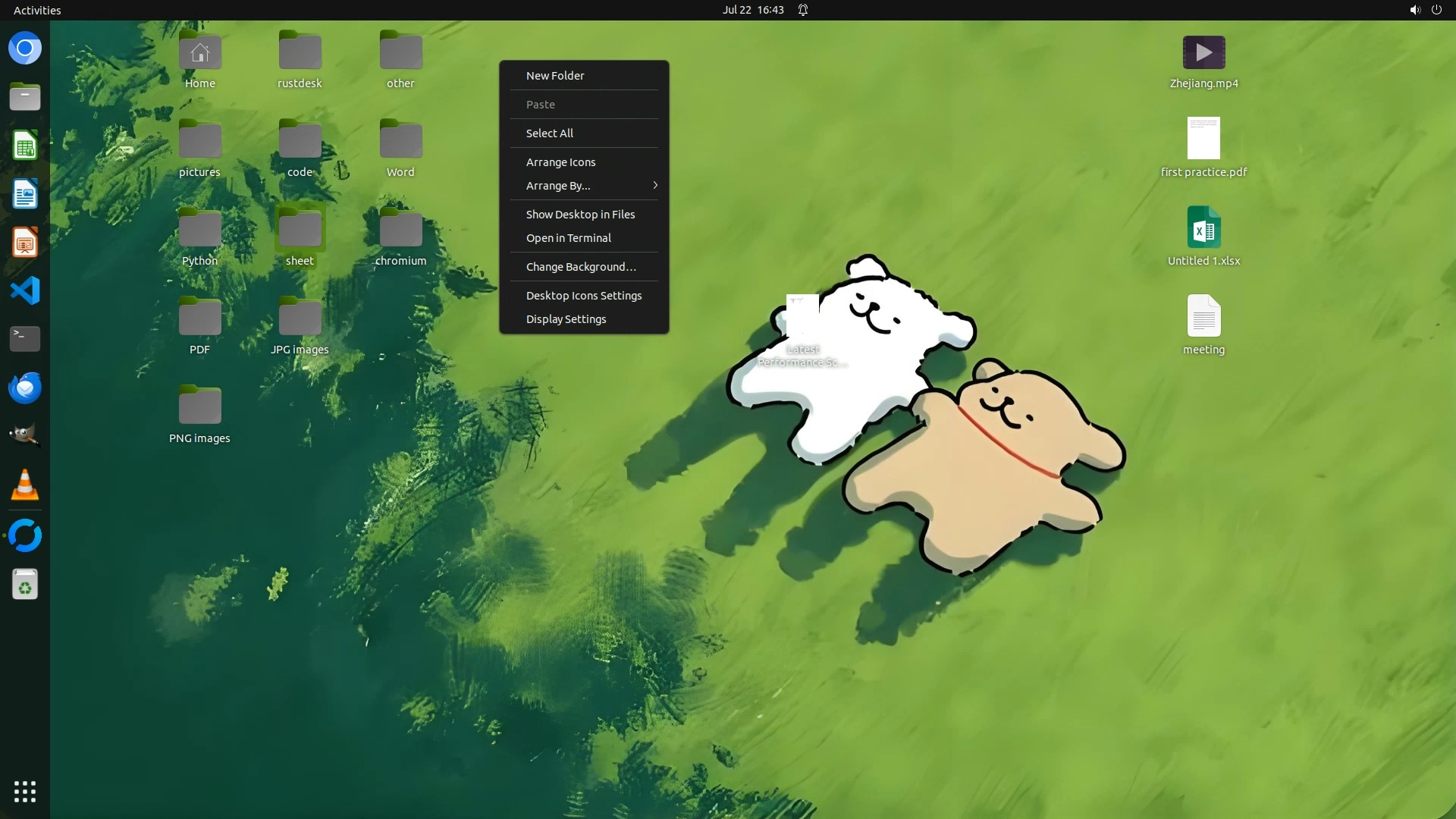This screenshot has height=819, width=1456.
Task: Launch VLC media player from dock
Action: point(25,485)
